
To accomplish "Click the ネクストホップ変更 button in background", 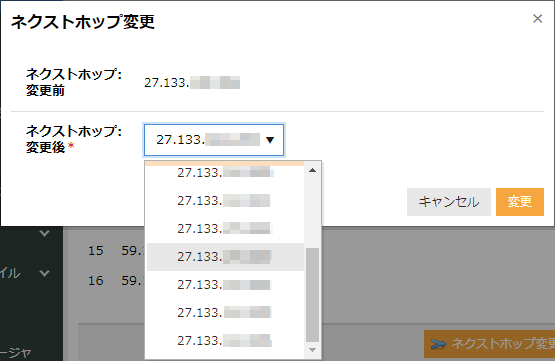I will (490, 344).
